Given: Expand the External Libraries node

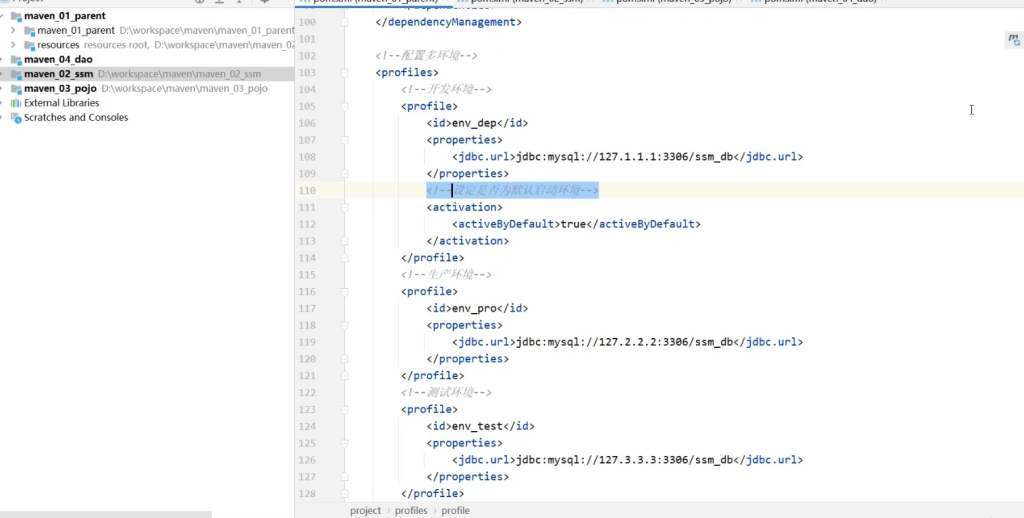Looking at the screenshot, I should (4, 103).
